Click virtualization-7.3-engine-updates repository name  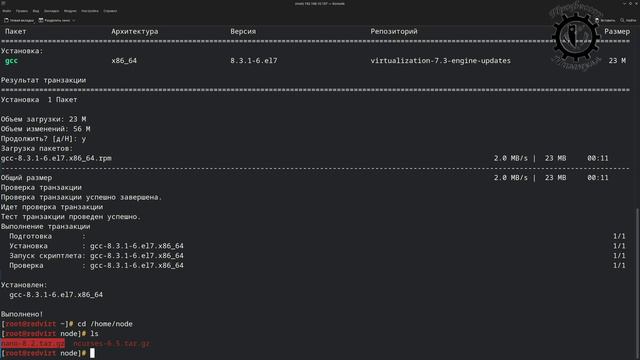point(440,60)
